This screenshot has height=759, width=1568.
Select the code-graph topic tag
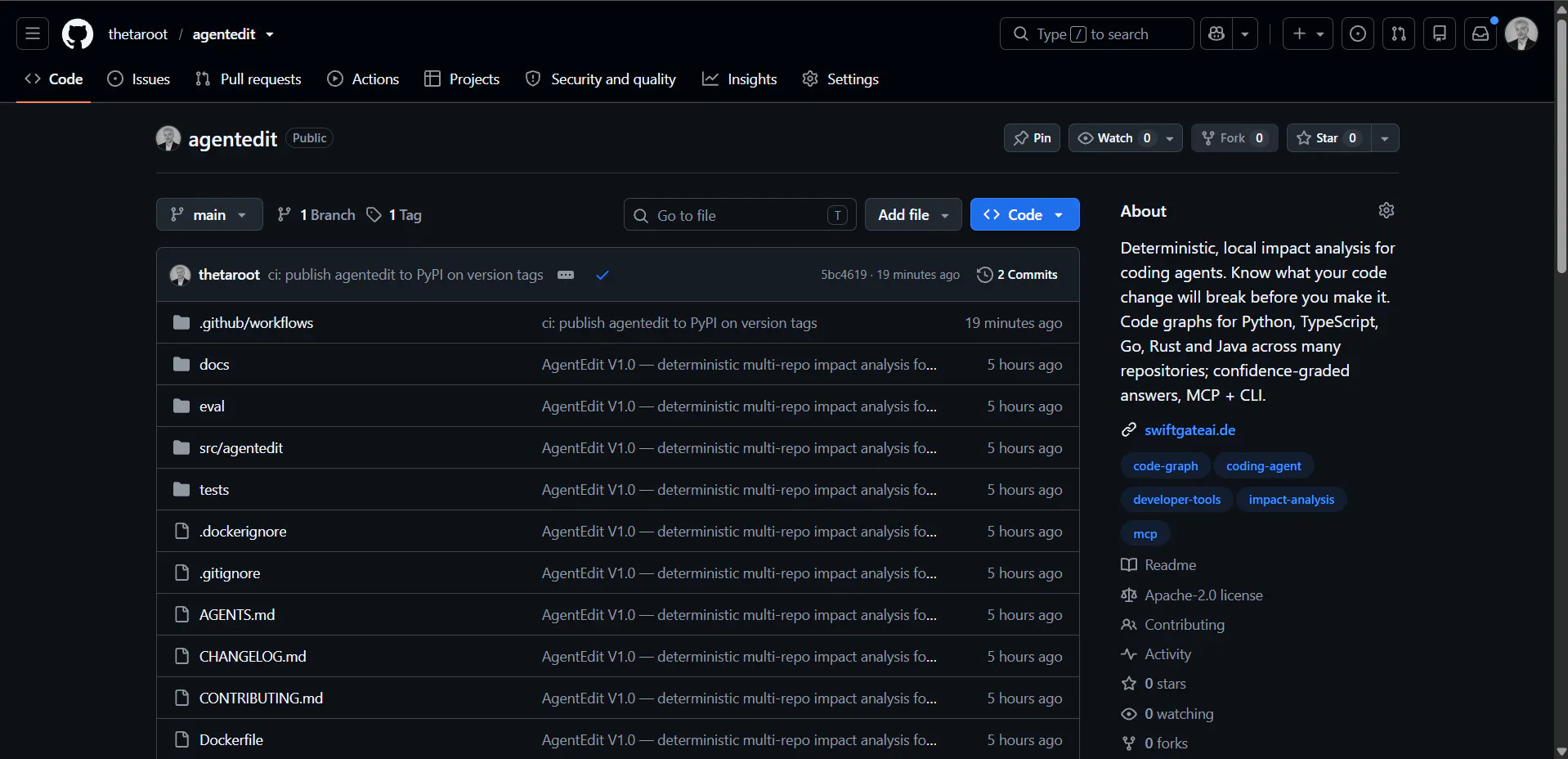pyautogui.click(x=1166, y=466)
